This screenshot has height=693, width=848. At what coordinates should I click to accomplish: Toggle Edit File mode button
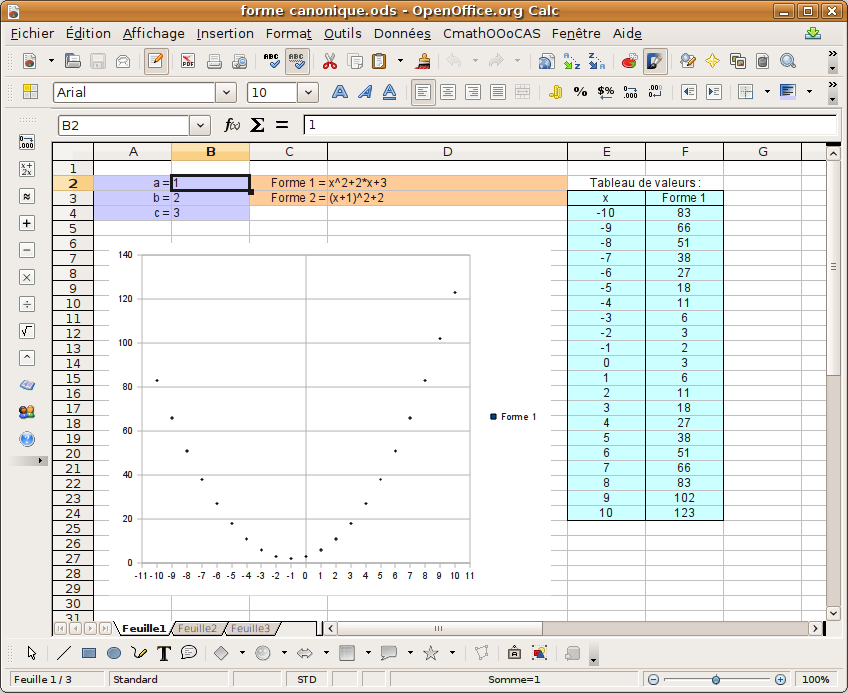[156, 61]
